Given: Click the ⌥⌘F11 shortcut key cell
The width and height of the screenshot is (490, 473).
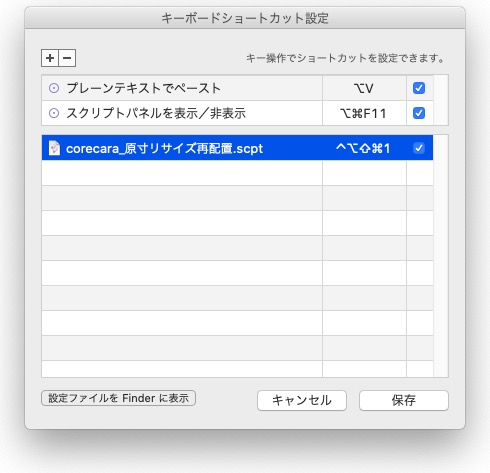Looking at the screenshot, I should click(364, 113).
